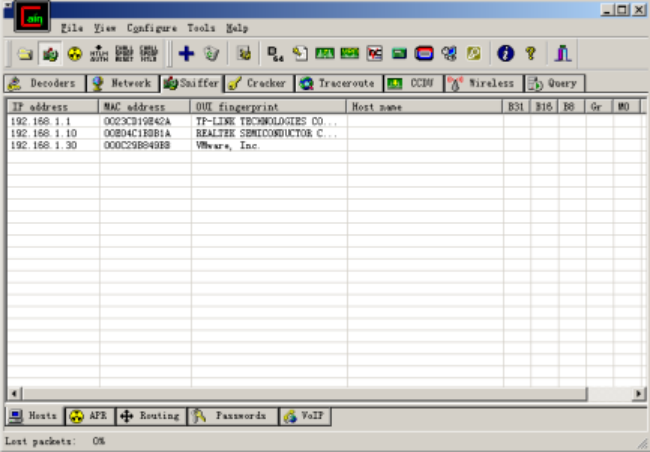Click the CHALL SPOOF RESET toolbar icon
Viewport: 650px width, 452px height.
(x=124, y=53)
